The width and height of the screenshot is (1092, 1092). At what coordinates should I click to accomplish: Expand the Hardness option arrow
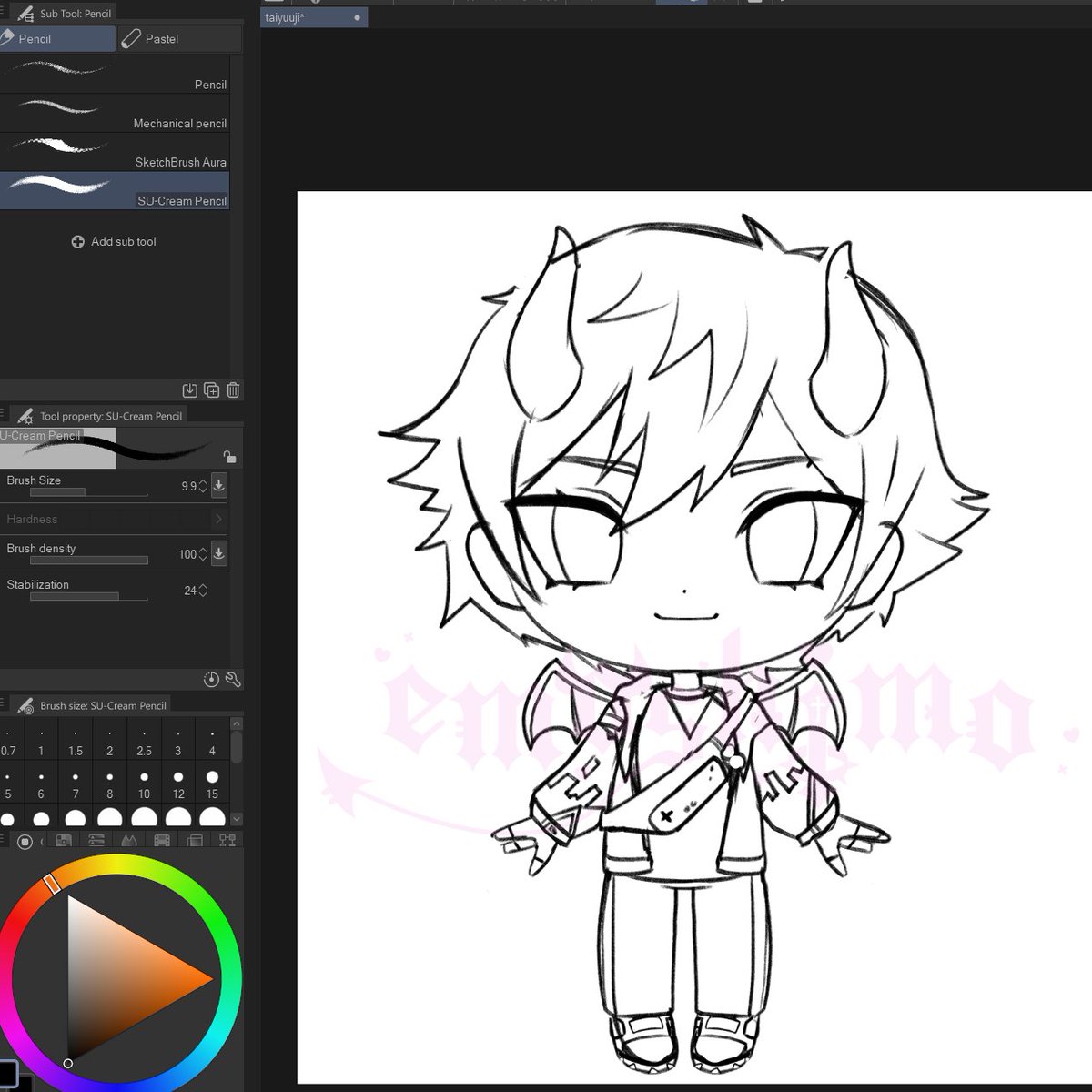(x=217, y=519)
